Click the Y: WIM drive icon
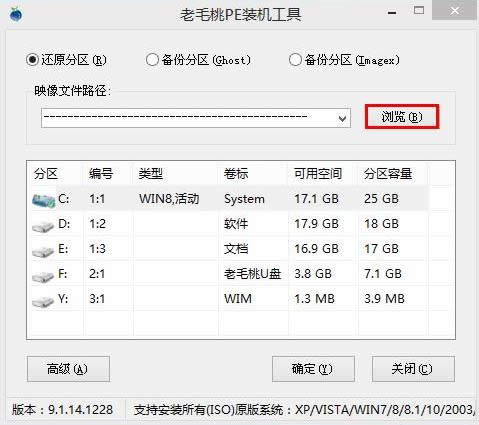This screenshot has width=479, height=425. click(x=43, y=301)
